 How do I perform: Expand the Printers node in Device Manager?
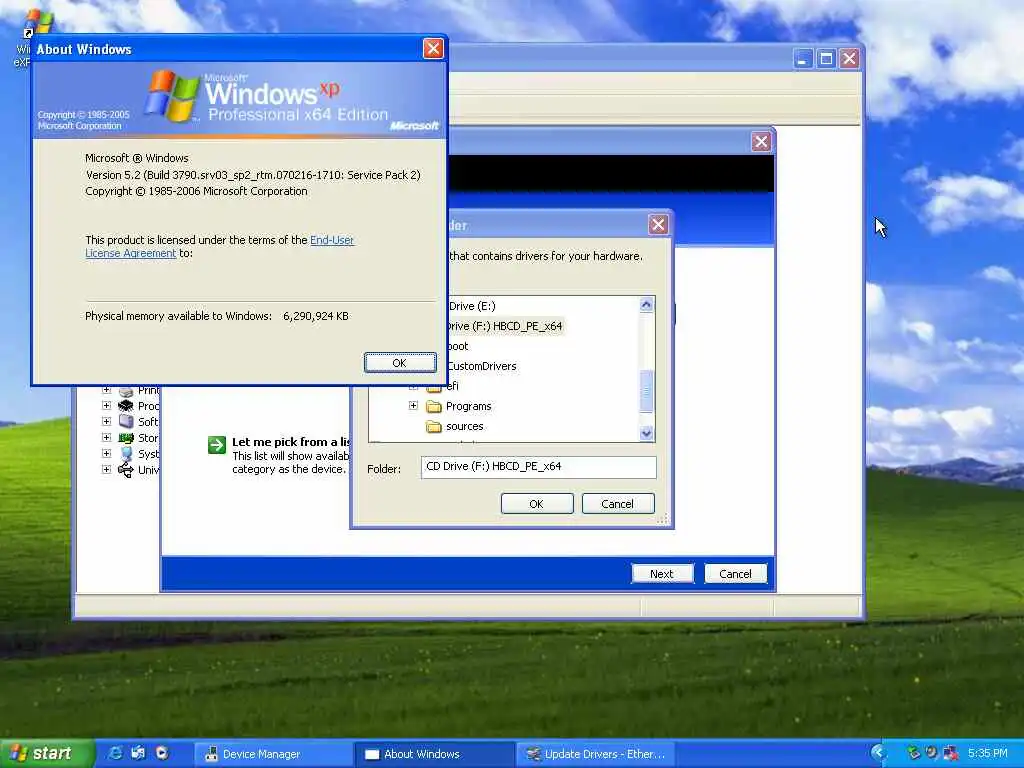click(x=106, y=390)
